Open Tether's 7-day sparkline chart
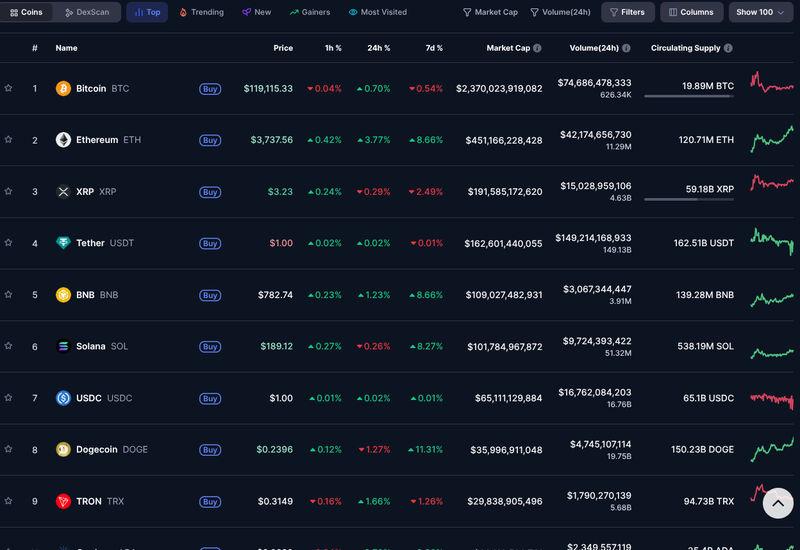This screenshot has height=550, width=800. (772, 242)
